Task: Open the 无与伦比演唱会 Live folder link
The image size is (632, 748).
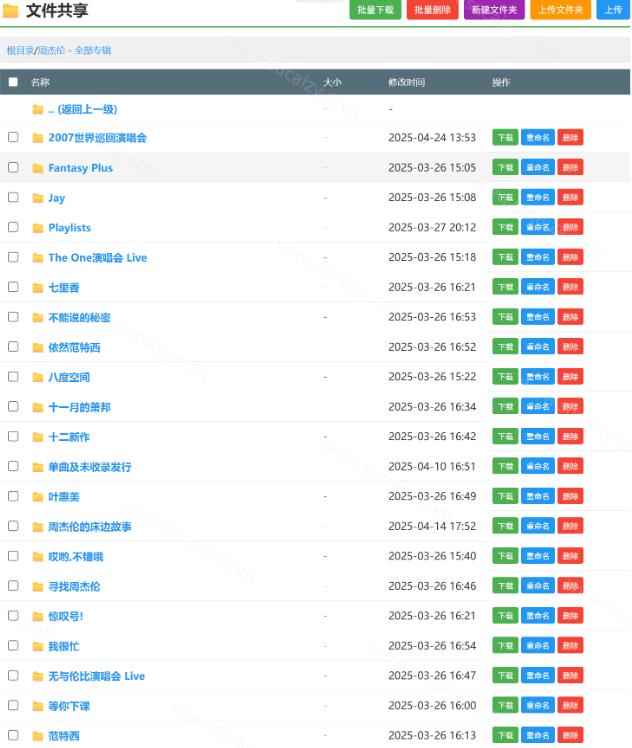Action: click(96, 676)
